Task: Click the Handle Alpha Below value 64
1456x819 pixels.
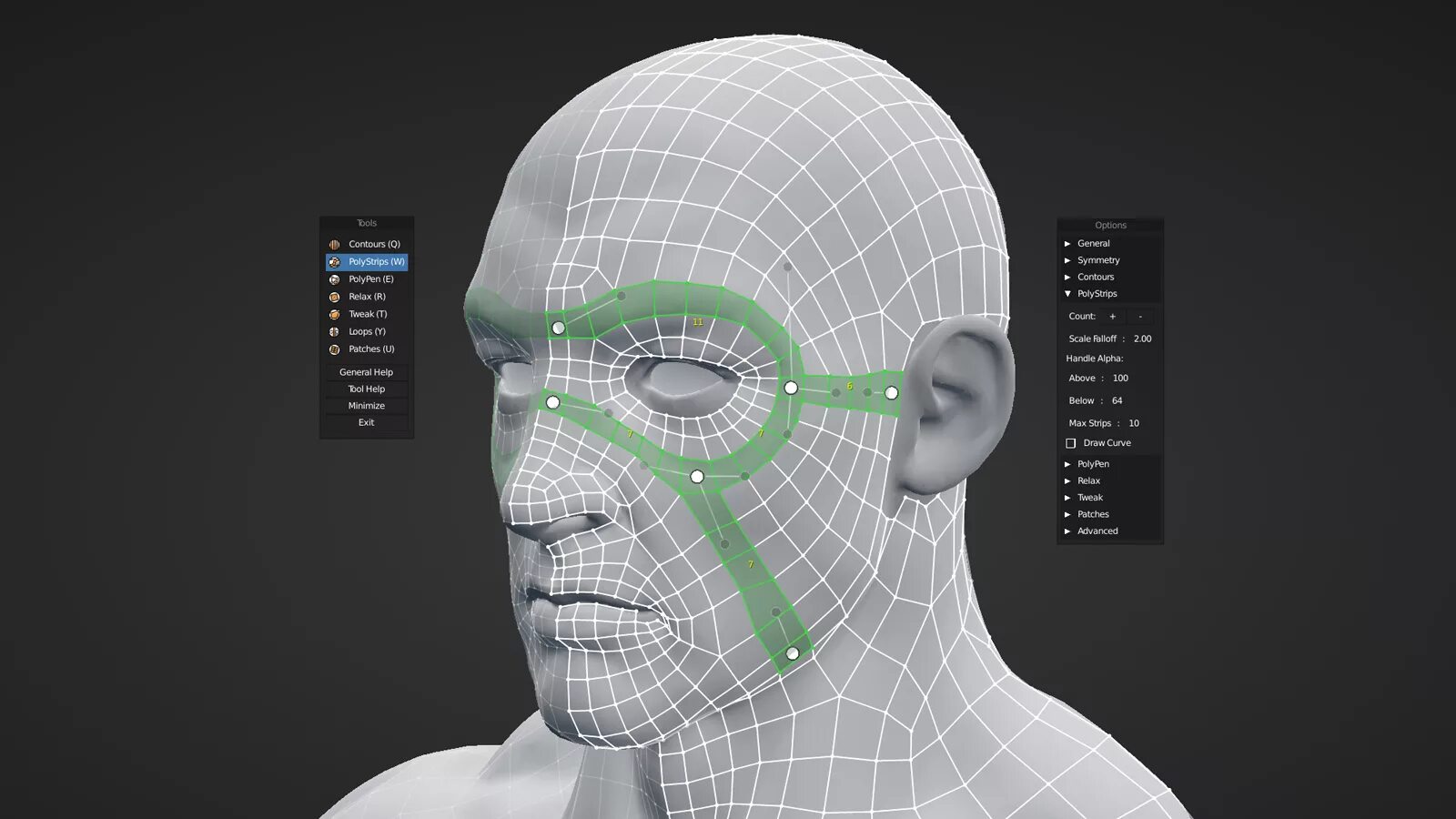Action: 1117,401
